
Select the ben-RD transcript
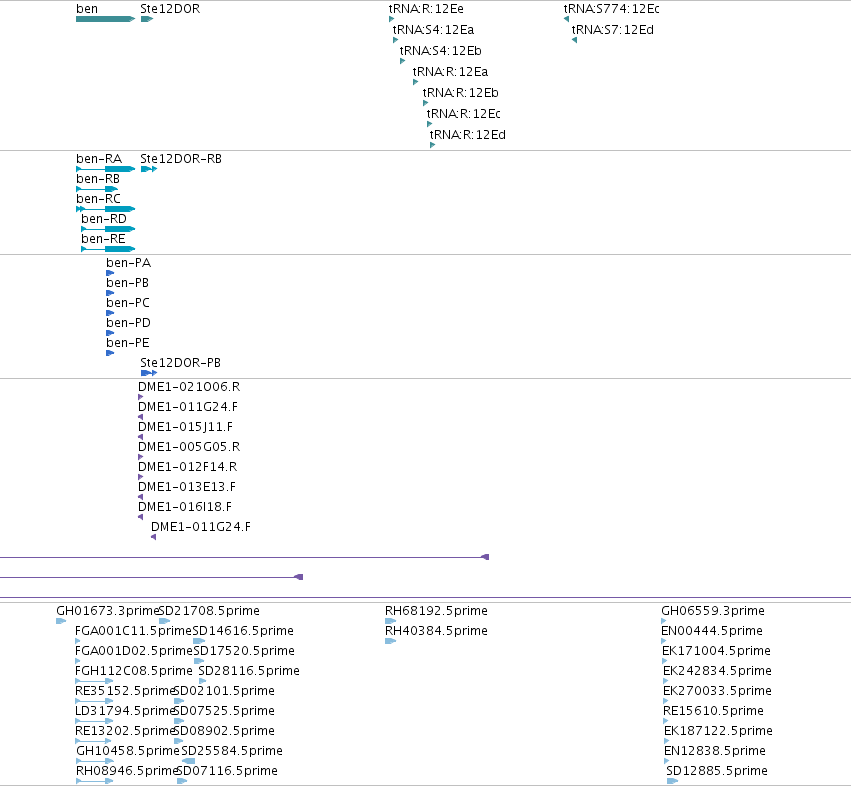[108, 229]
